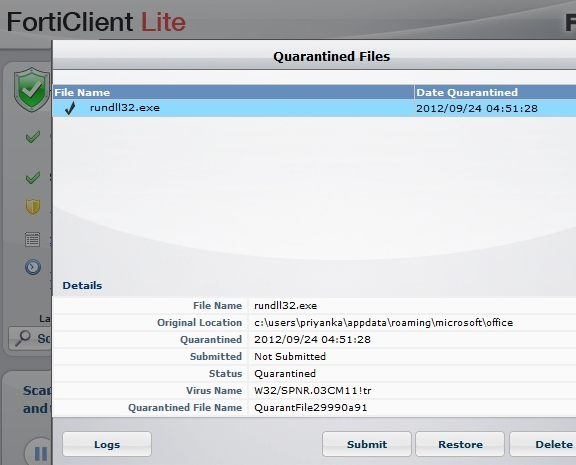The width and height of the screenshot is (576, 465).
Task: Click the Details section heading
Action: coord(82,285)
